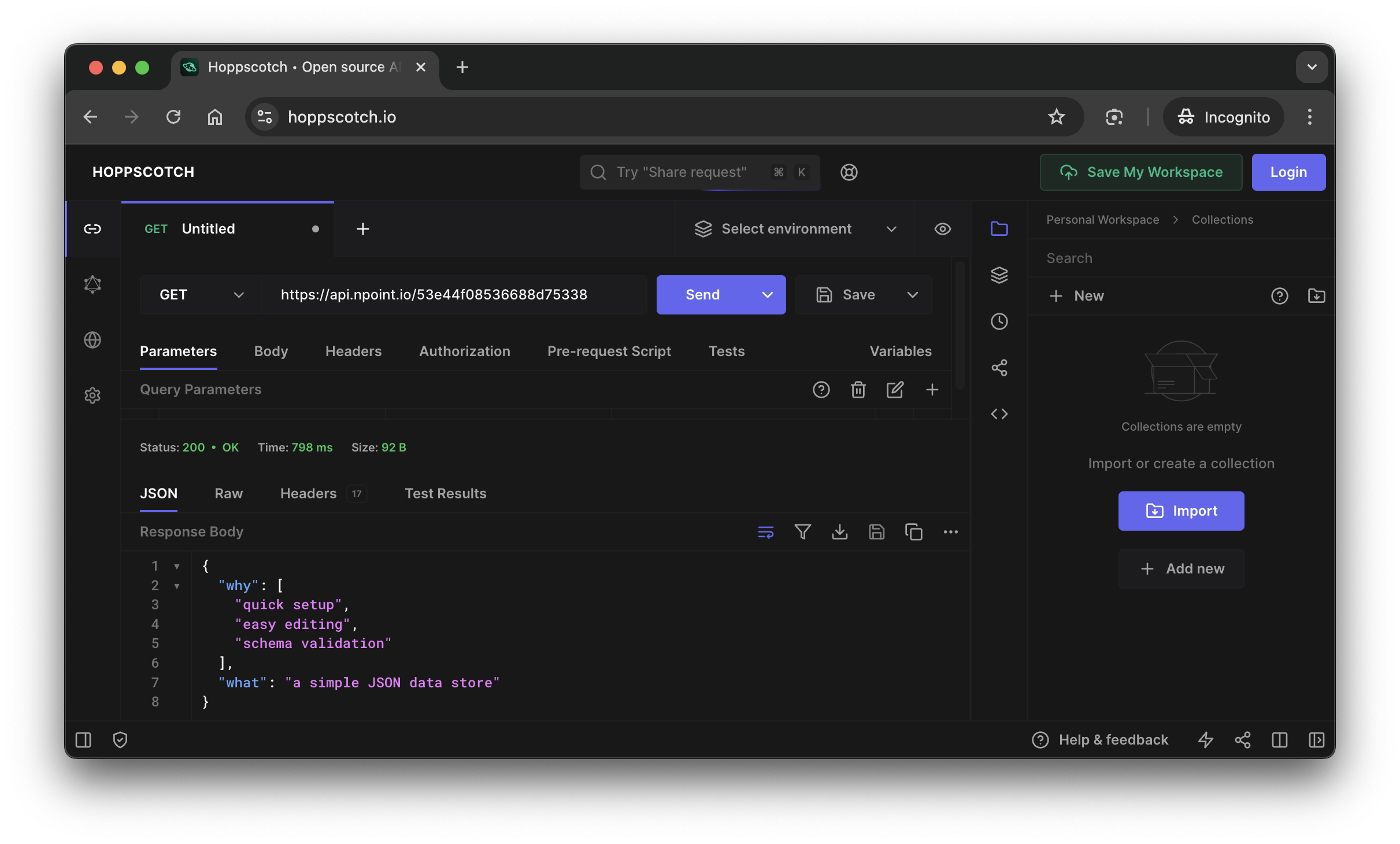This screenshot has width=1400, height=844.
Task: Click the collections help icon
Action: tap(1280, 296)
